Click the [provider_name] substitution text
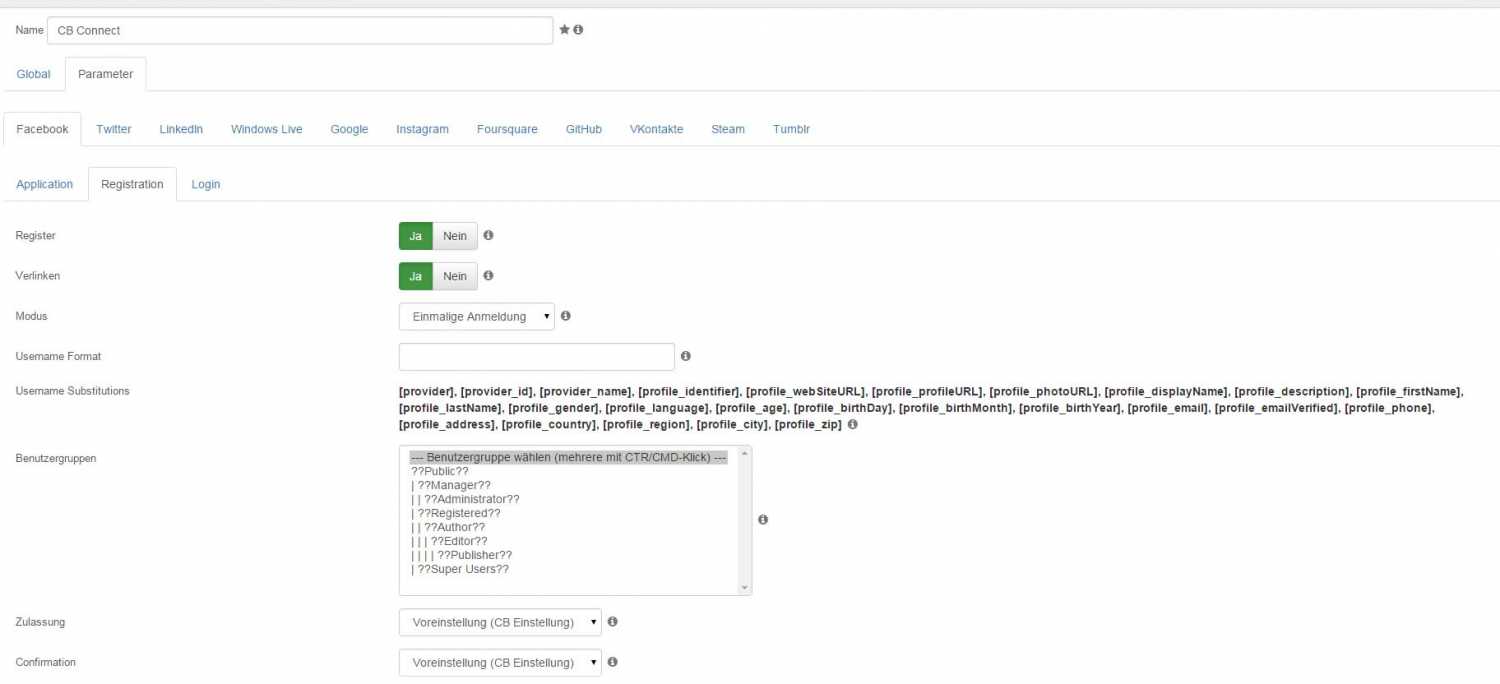The height and width of the screenshot is (684, 1500). [587, 391]
